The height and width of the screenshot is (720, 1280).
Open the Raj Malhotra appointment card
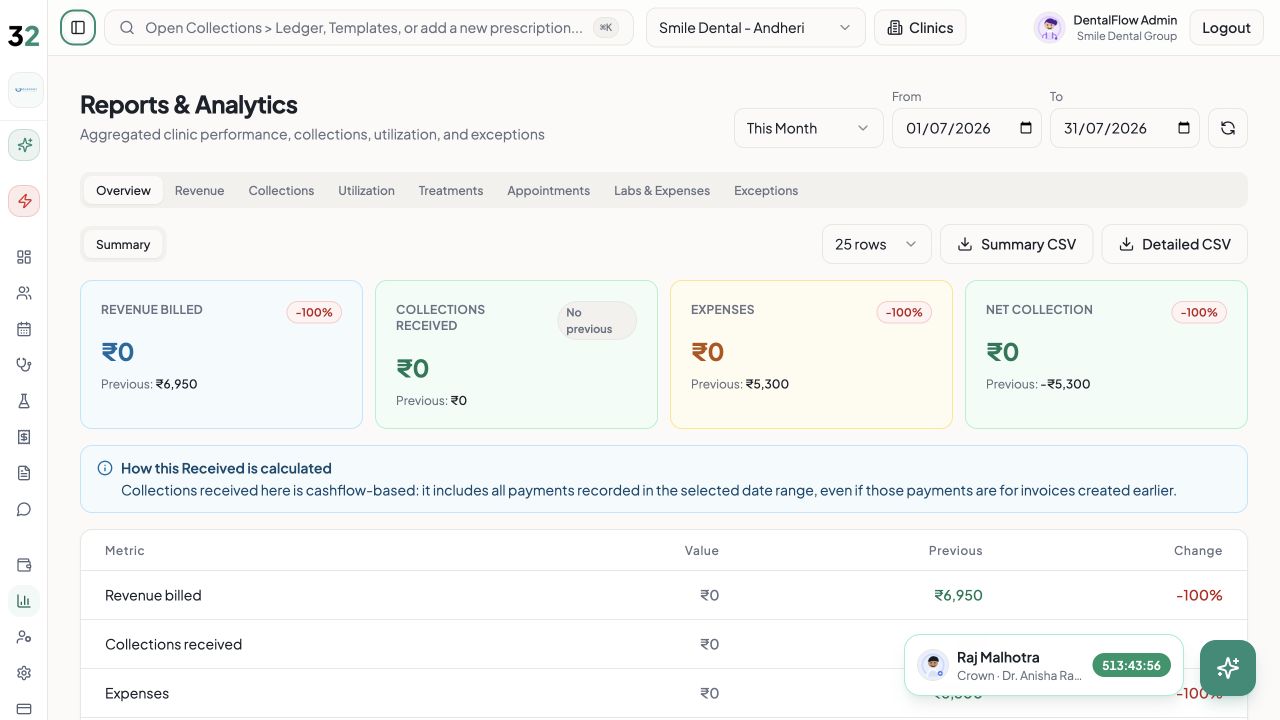1044,665
